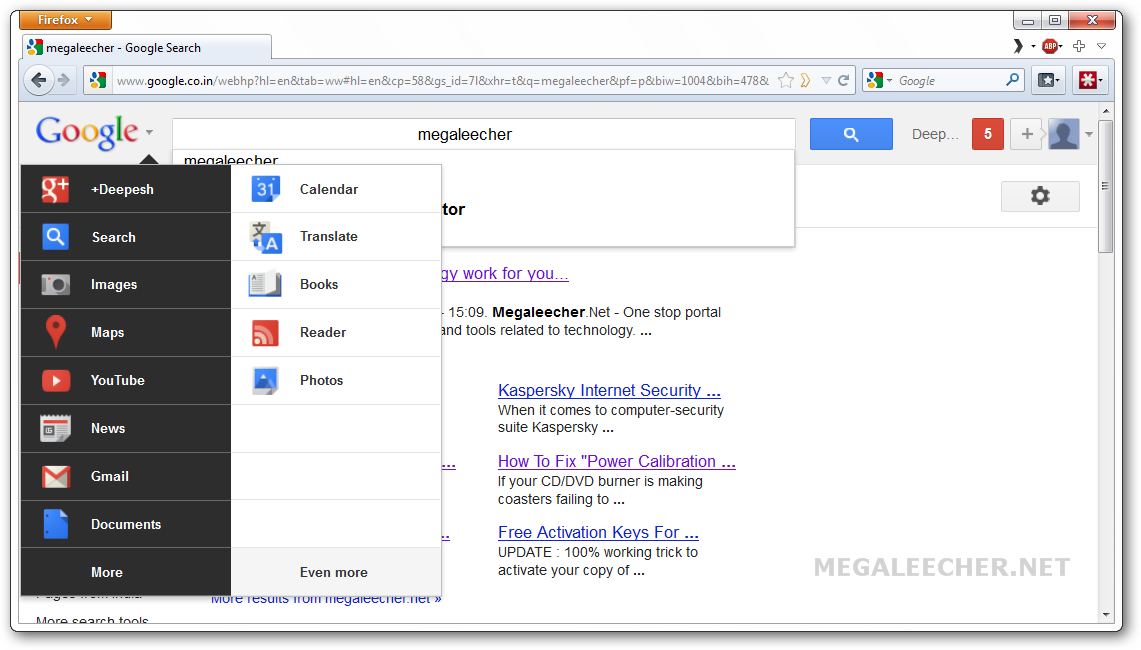Open the Firefox menu button
Viewport: 1141px width, 650px height.
coord(66,20)
